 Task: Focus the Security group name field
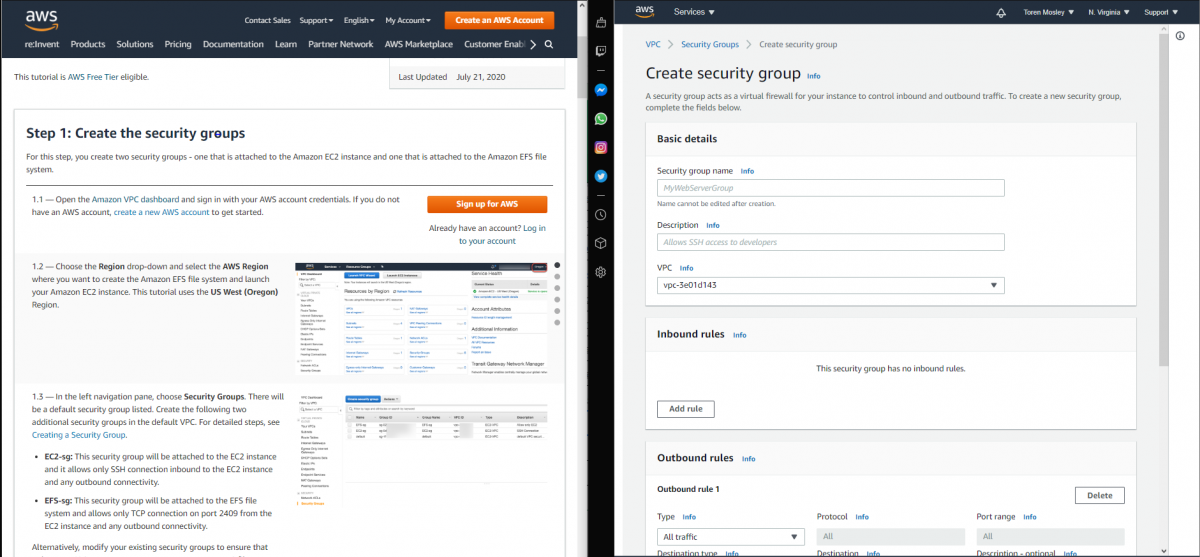click(x=830, y=188)
